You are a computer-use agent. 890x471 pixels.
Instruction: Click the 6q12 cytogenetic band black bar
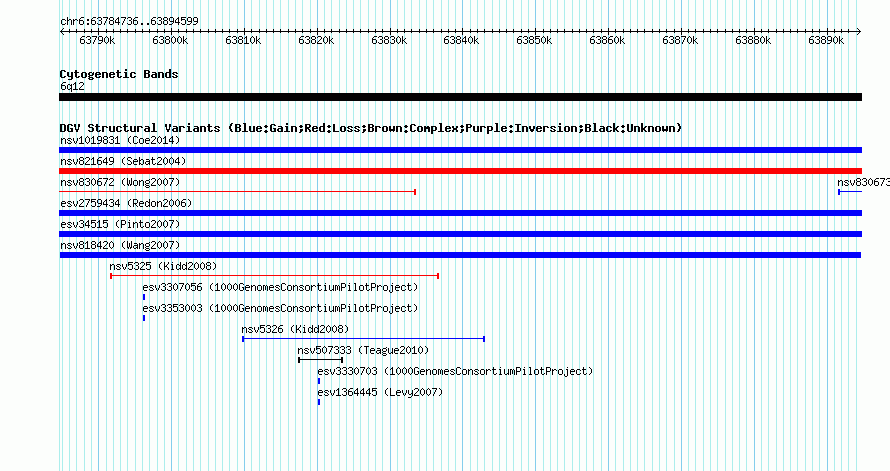[x=460, y=97]
